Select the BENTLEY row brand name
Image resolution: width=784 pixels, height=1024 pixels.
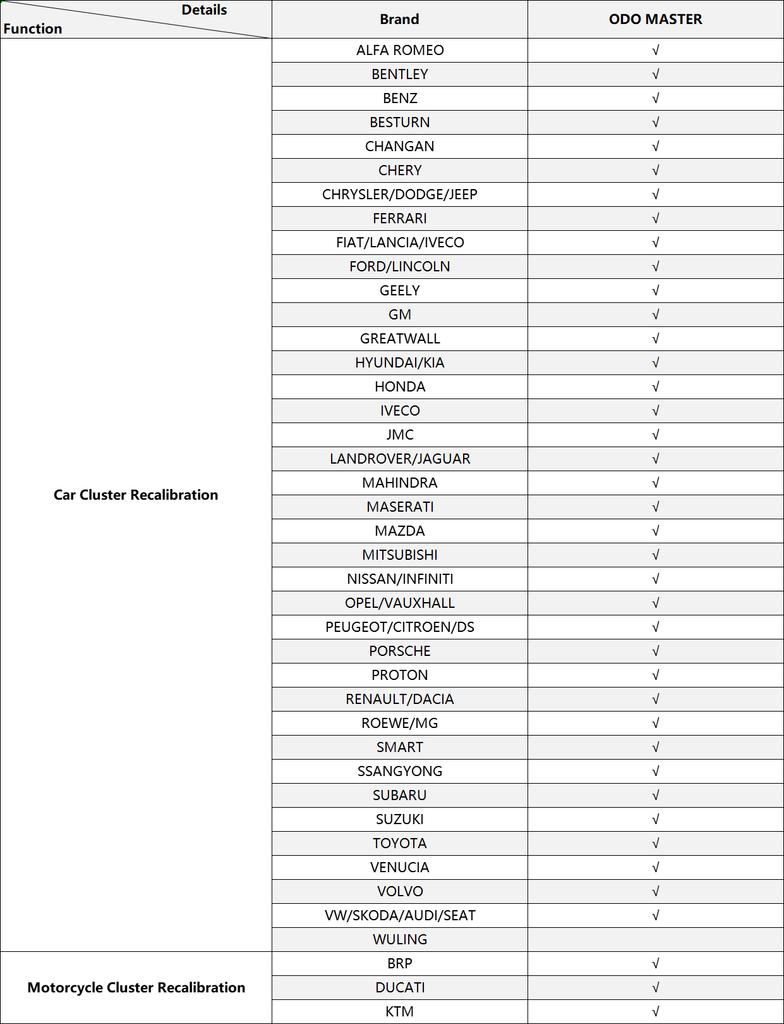(400, 74)
